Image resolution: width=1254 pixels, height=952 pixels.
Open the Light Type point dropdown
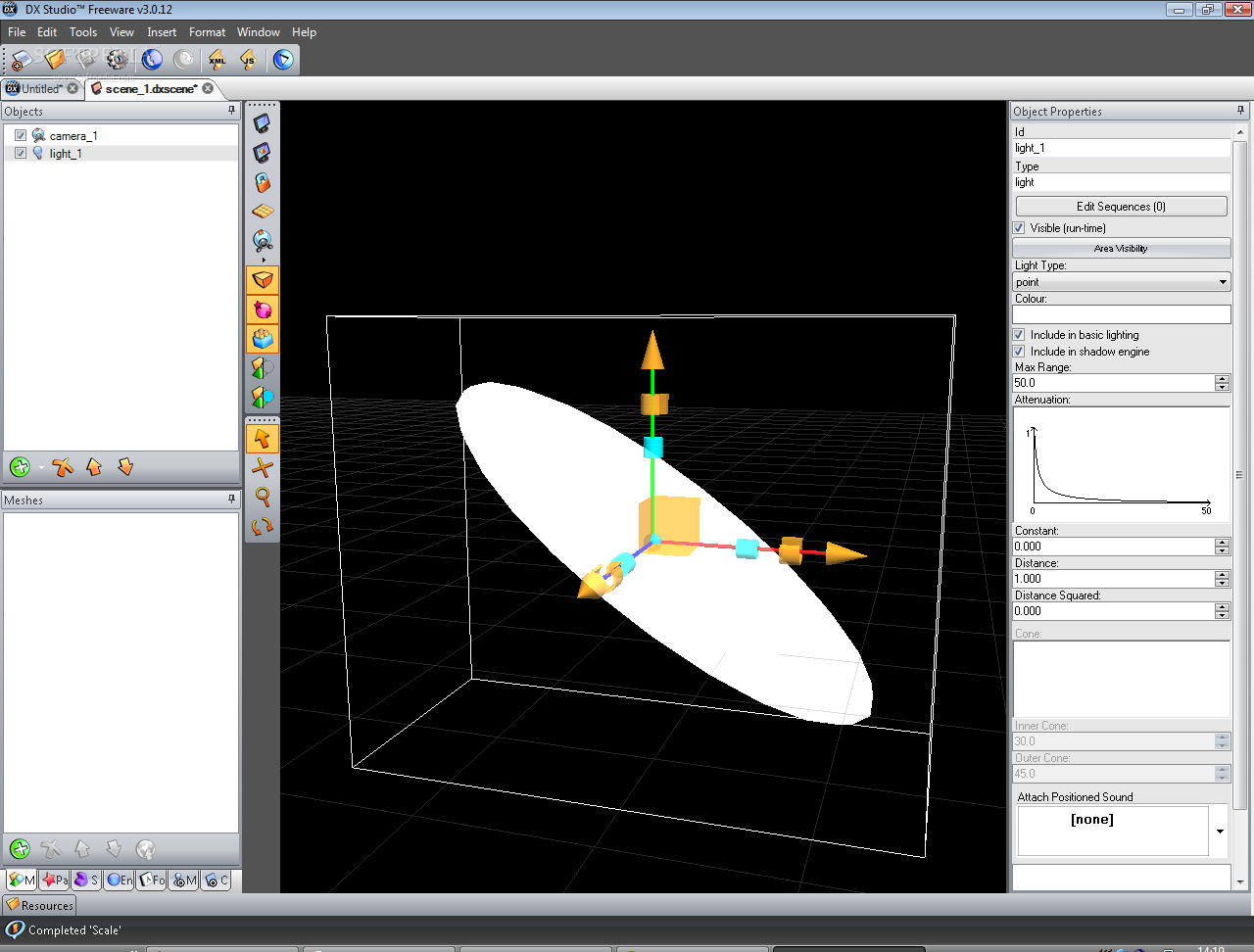(1122, 282)
